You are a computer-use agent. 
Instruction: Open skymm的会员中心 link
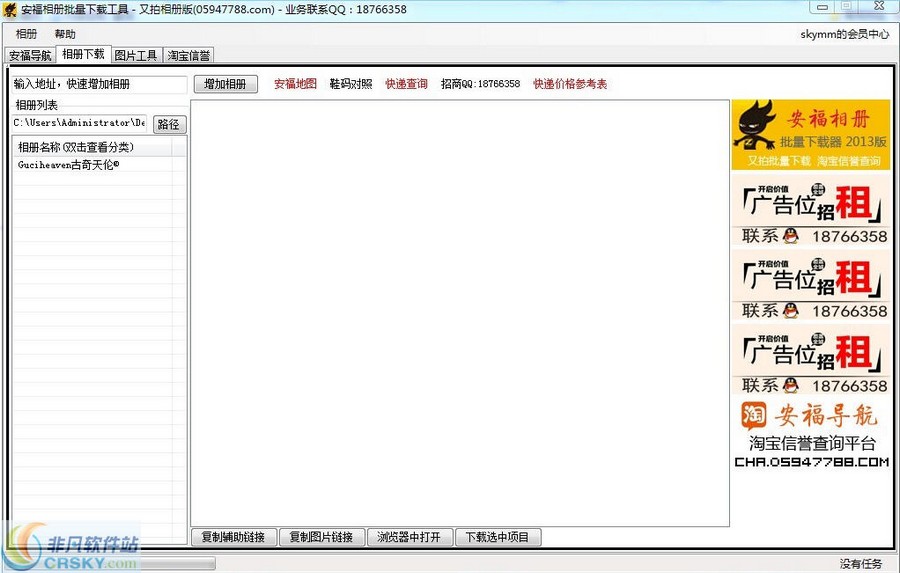(x=844, y=34)
